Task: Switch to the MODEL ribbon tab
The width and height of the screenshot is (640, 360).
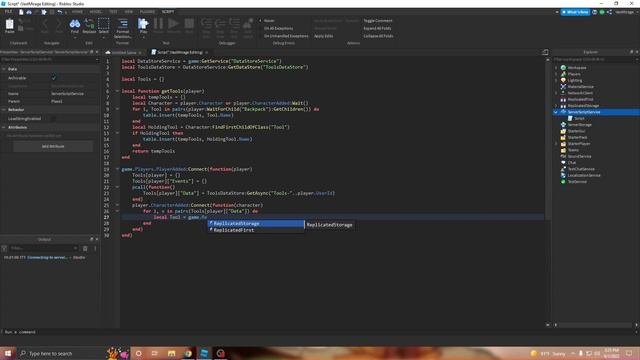Action: [96, 12]
